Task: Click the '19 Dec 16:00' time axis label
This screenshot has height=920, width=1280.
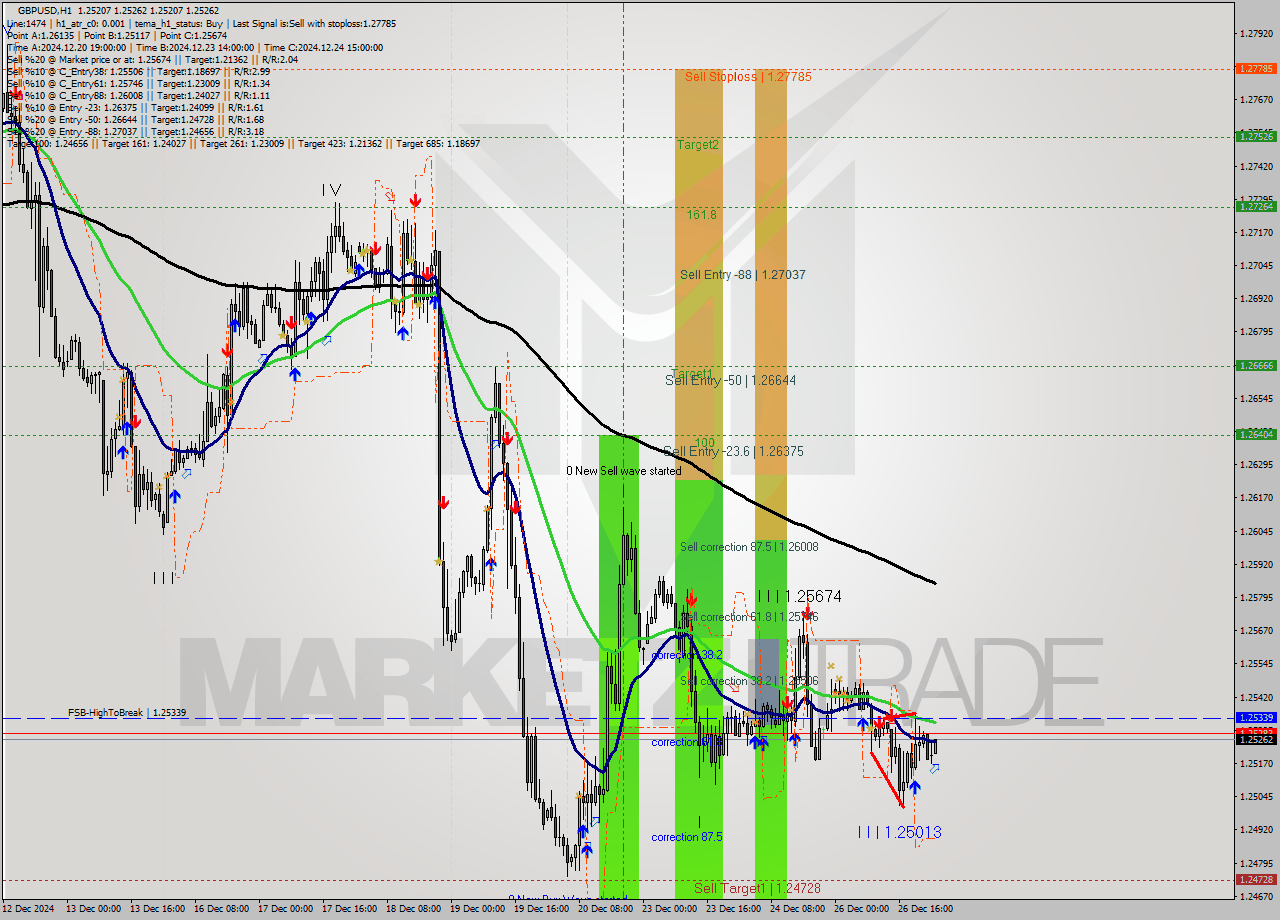Action: tap(541, 909)
